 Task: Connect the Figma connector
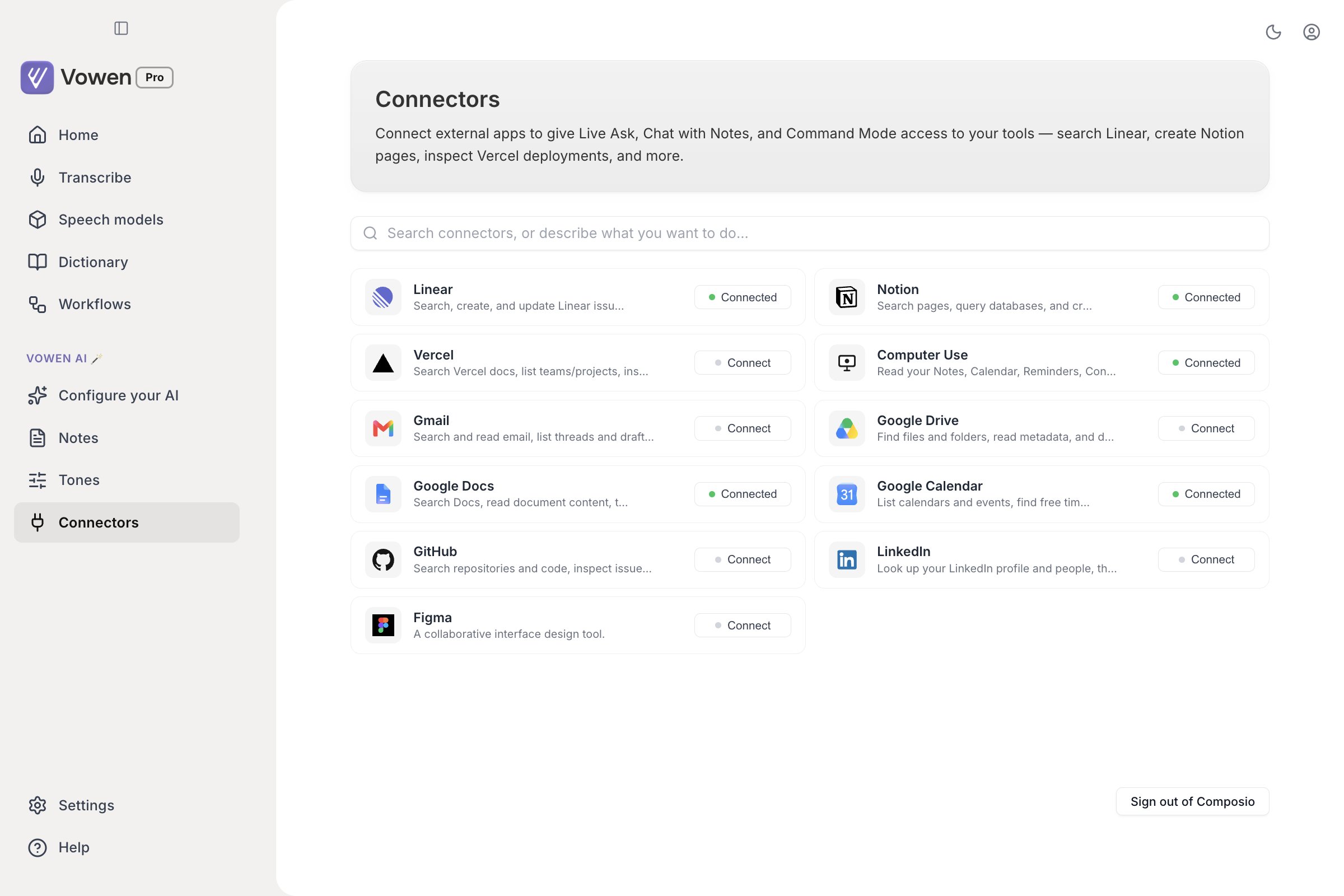pos(743,625)
